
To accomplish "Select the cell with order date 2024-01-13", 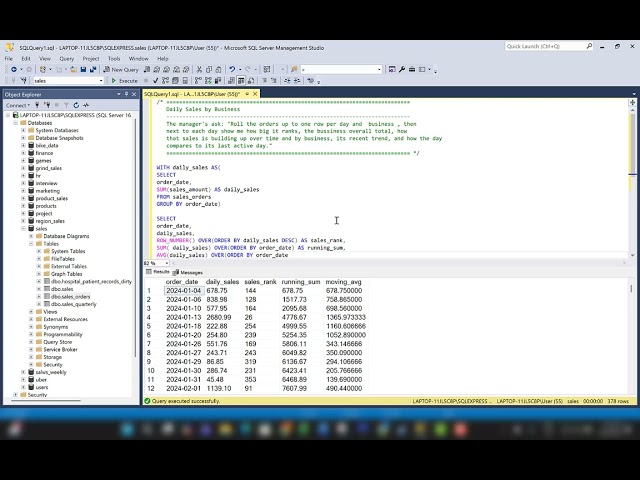I will (x=183, y=317).
